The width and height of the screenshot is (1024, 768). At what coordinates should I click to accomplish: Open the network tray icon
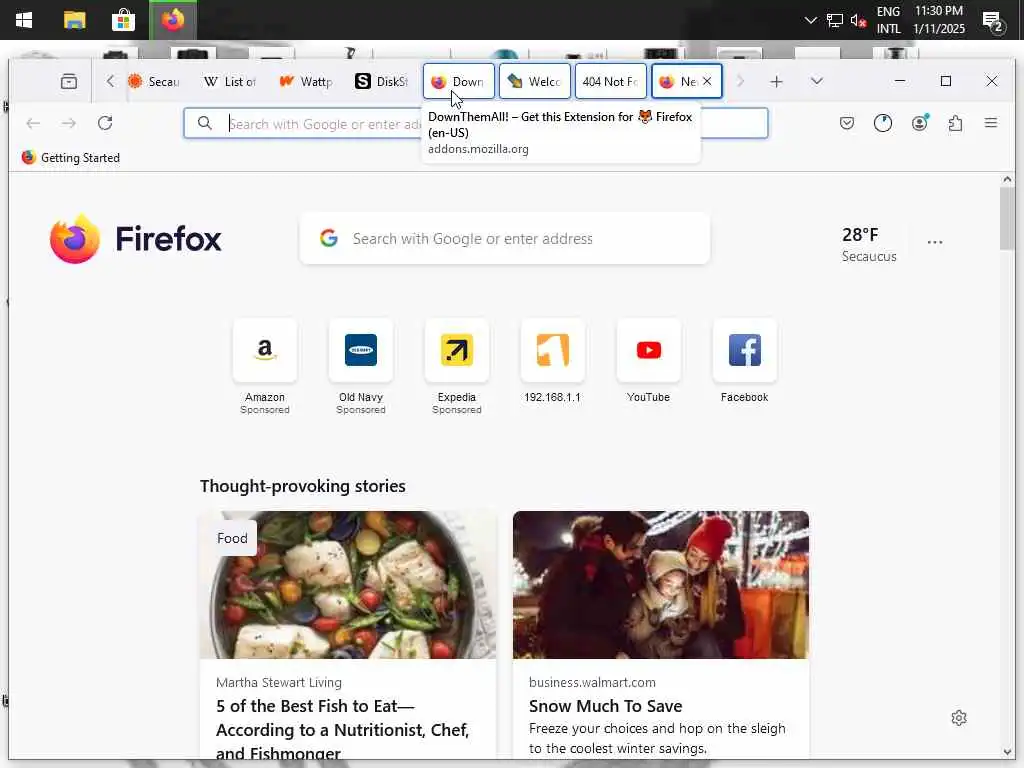pyautogui.click(x=835, y=20)
